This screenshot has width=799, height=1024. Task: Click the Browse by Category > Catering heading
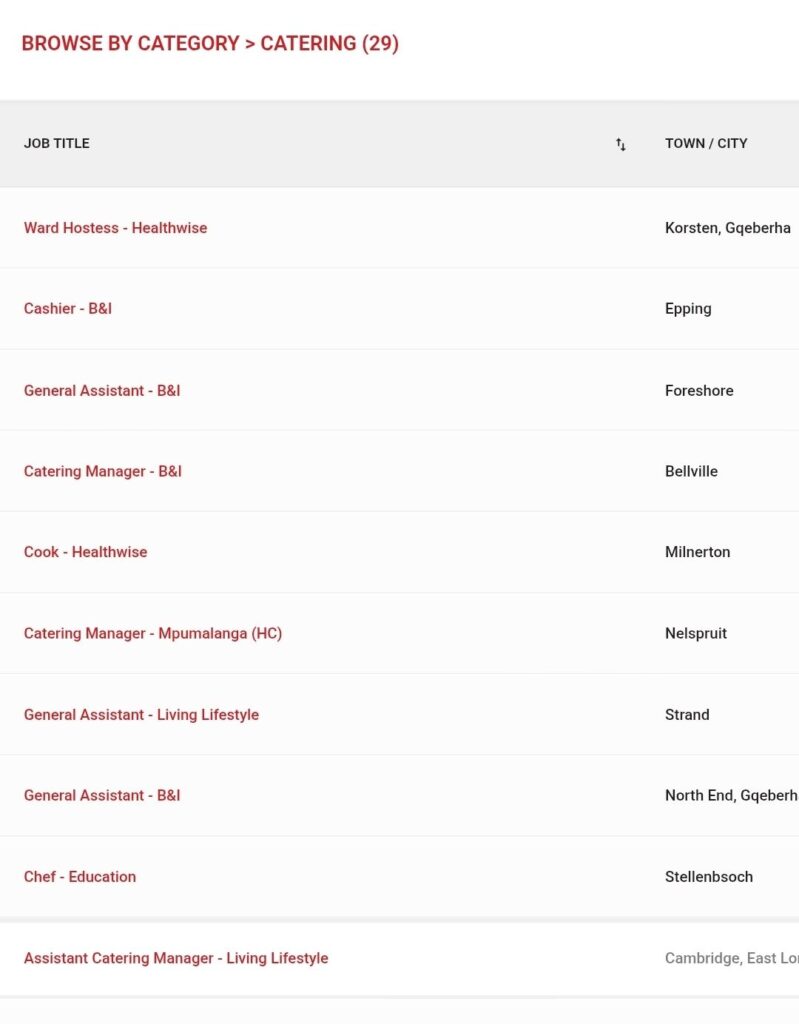(210, 44)
